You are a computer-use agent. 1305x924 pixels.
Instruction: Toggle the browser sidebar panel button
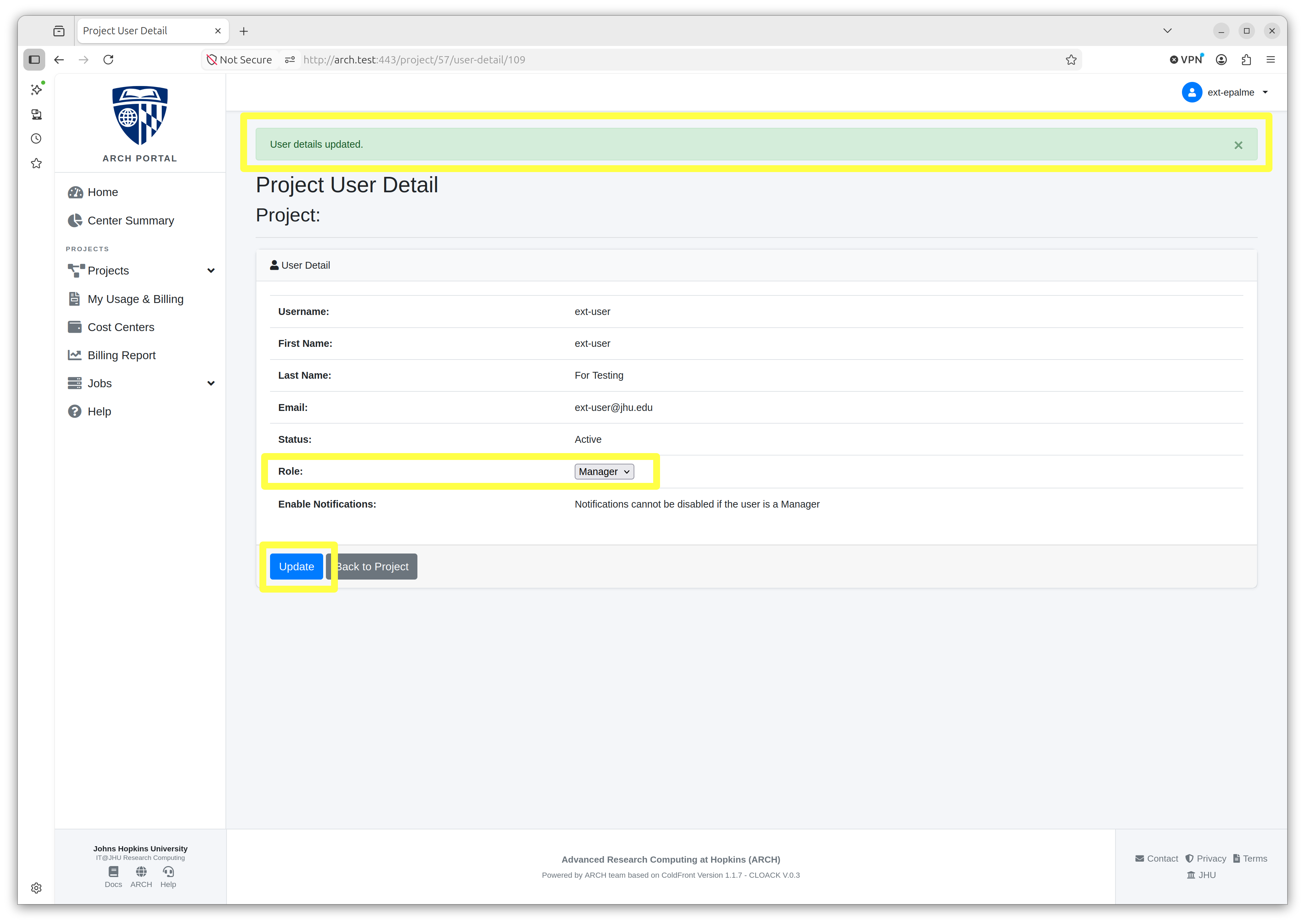34,60
